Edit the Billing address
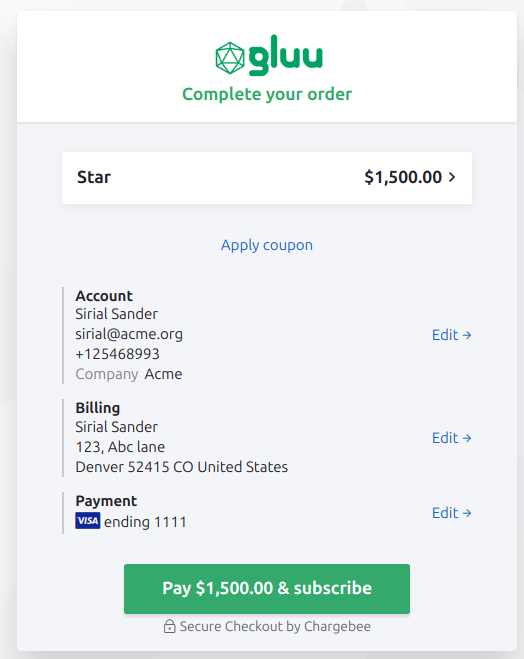 pos(452,438)
